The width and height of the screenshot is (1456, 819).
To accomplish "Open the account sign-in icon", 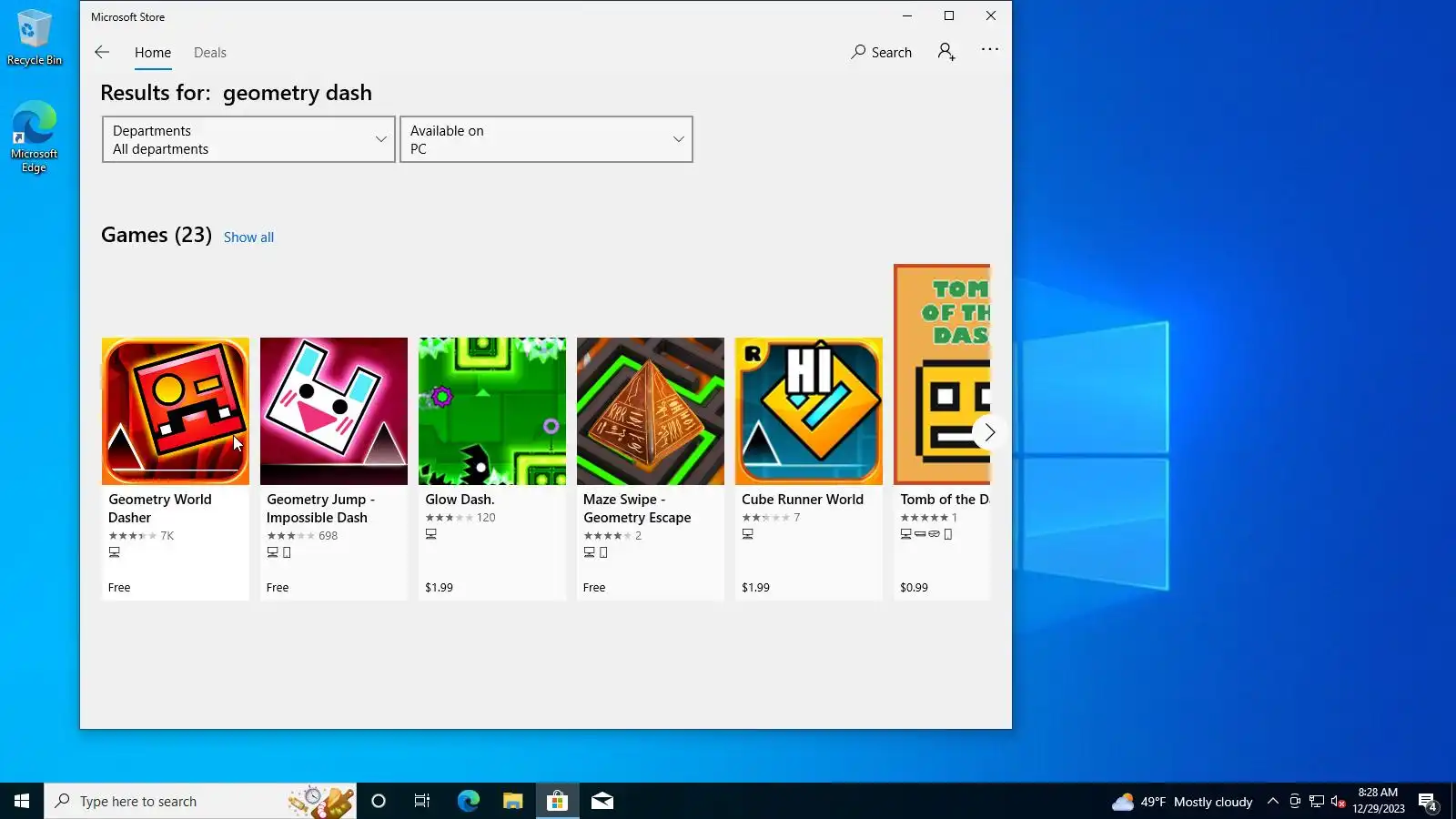I will click(x=946, y=52).
